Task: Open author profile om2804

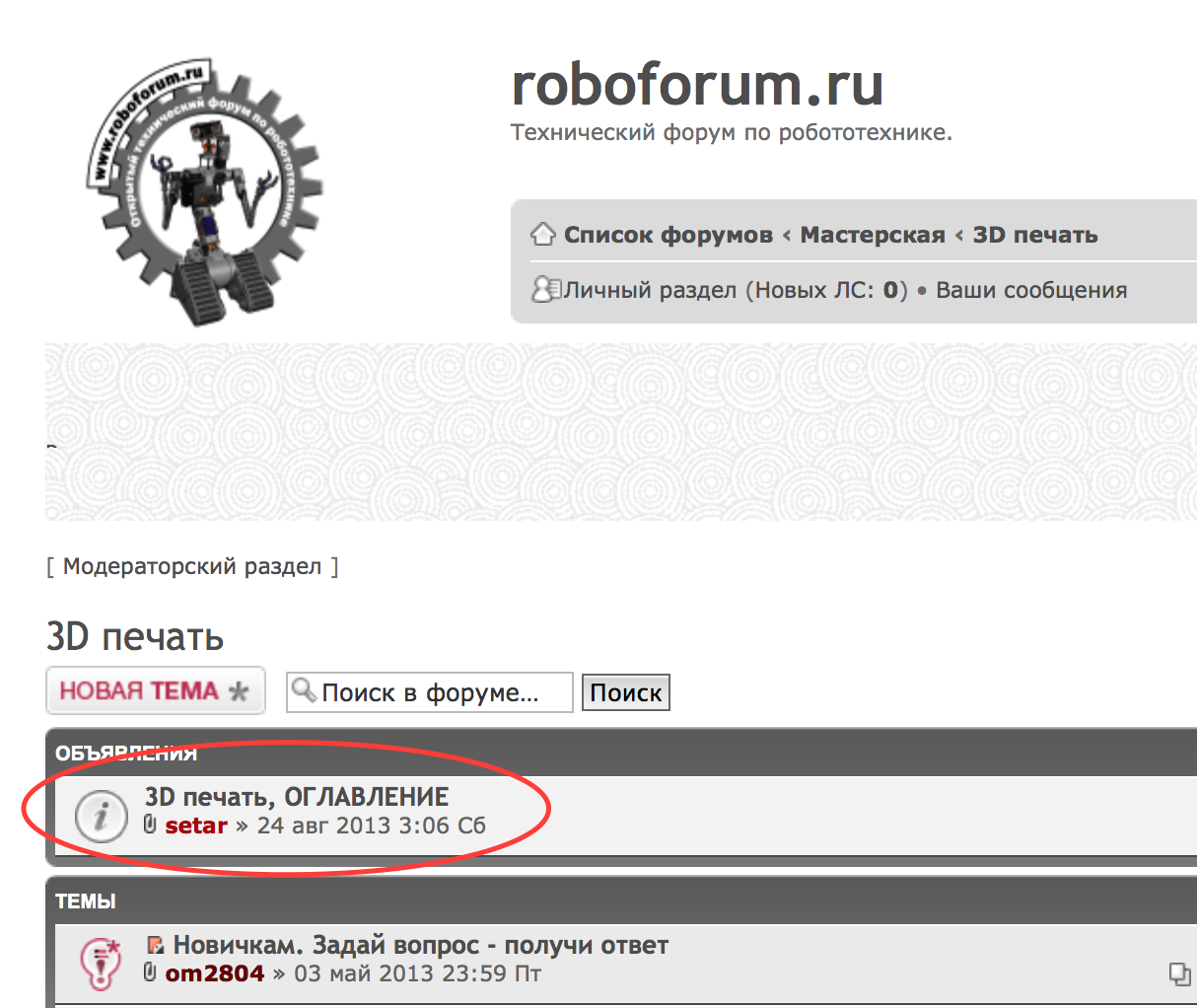Action: click(215, 973)
